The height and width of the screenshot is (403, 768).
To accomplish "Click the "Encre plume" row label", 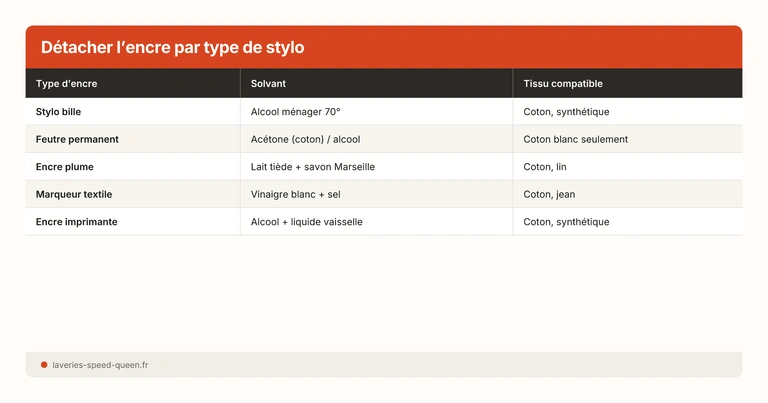I will tap(65, 167).
